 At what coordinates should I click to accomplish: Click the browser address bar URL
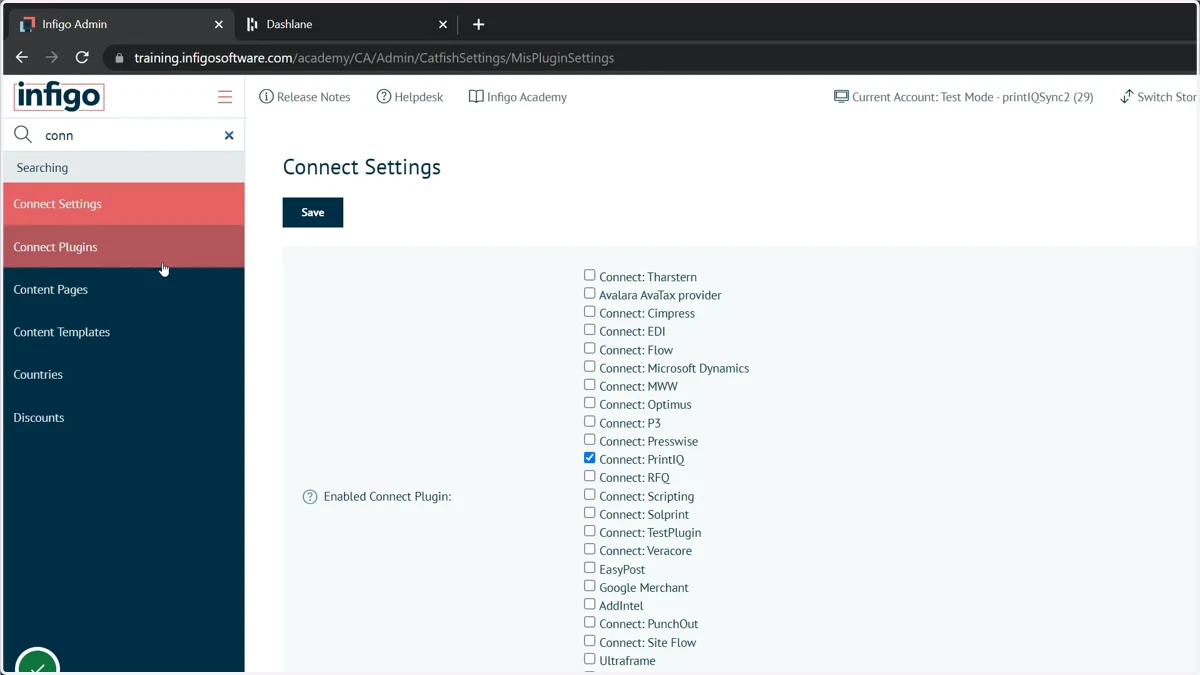(x=374, y=58)
